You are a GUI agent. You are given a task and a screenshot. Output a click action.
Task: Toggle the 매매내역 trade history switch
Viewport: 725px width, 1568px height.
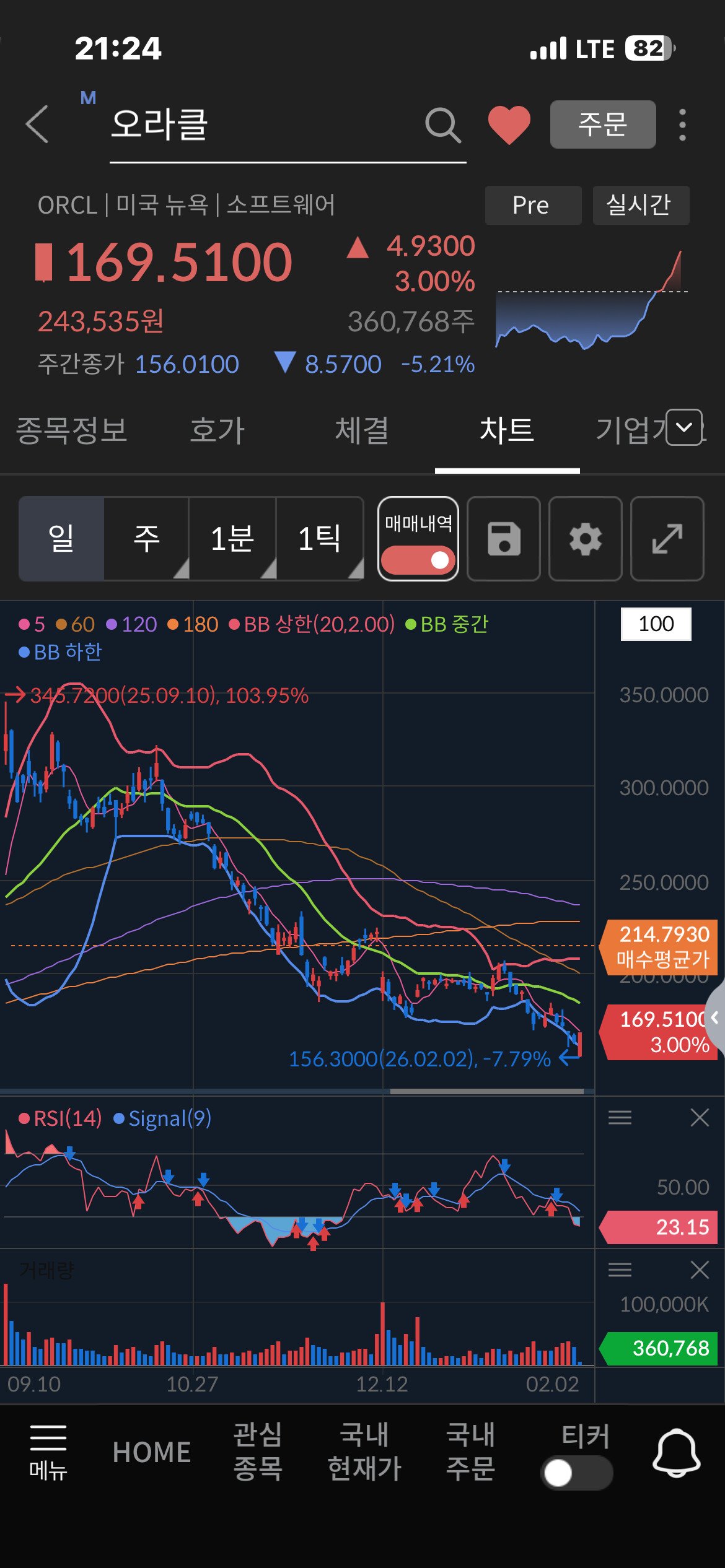tap(418, 560)
